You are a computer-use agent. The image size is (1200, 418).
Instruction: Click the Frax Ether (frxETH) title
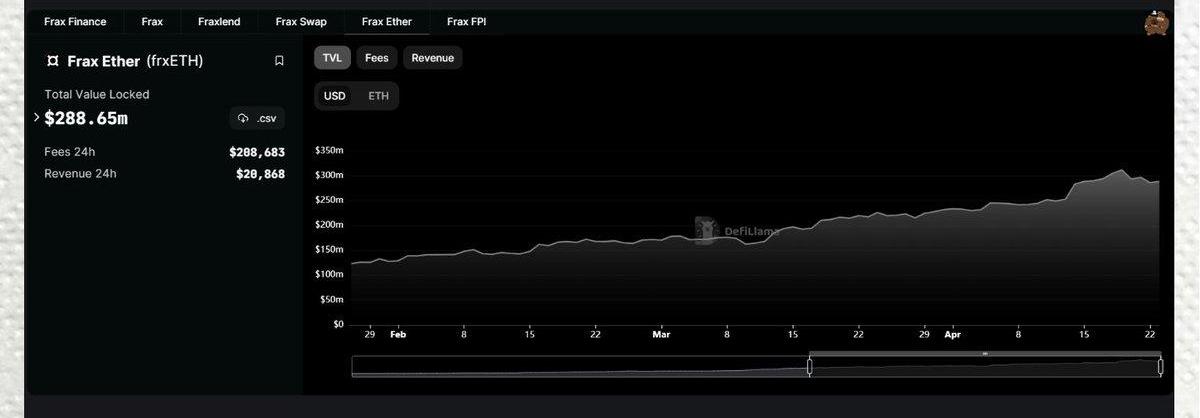pyautogui.click(x=135, y=61)
